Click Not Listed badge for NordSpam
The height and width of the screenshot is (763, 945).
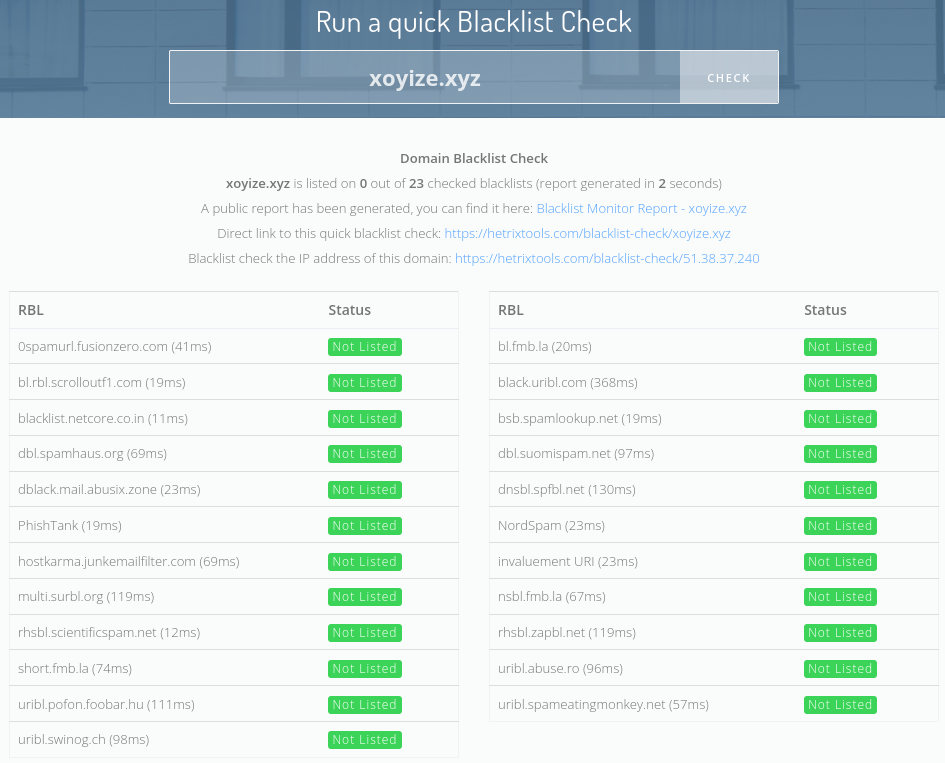pyautogui.click(x=840, y=526)
